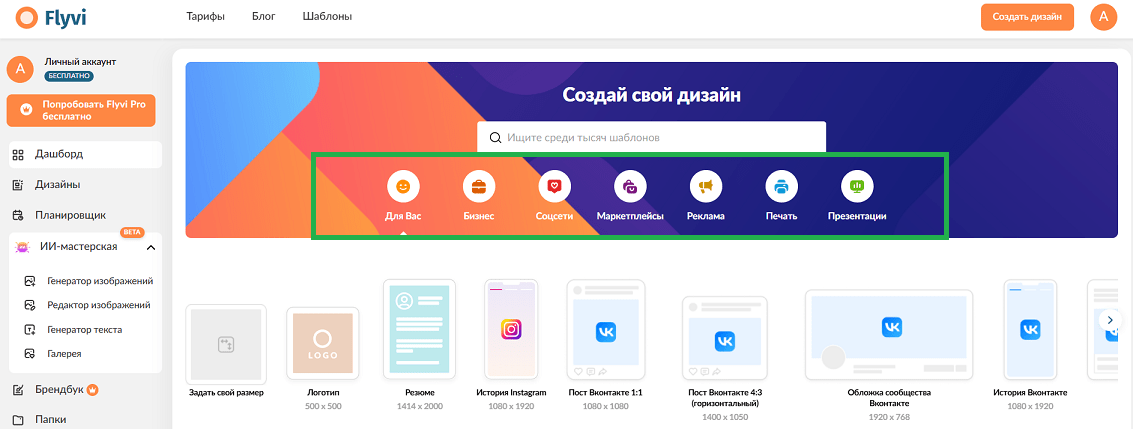
Task: Open История Instagram template thumbnail
Action: coord(511,329)
